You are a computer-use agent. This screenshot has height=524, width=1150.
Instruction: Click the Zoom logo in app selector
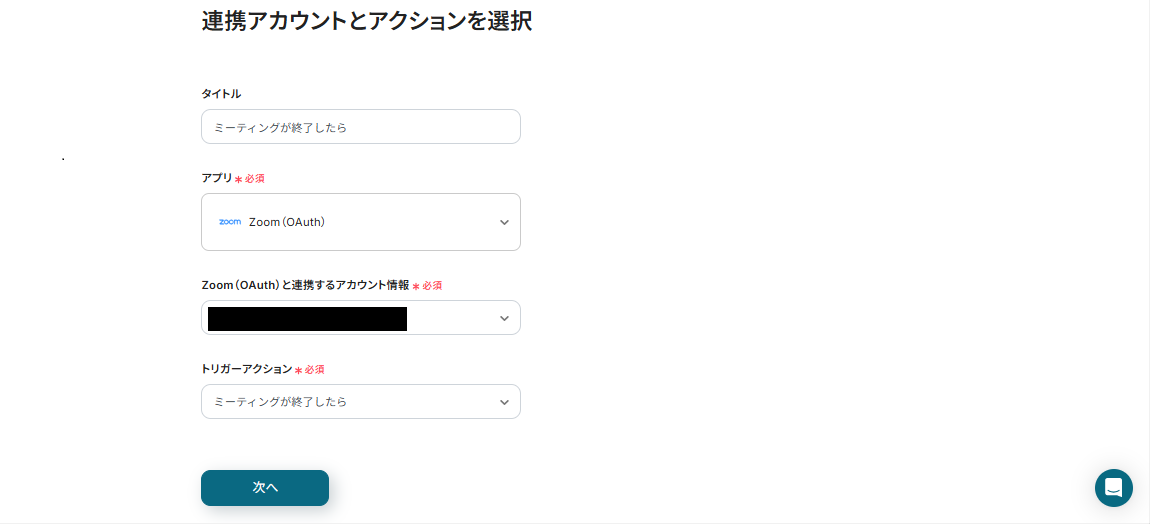click(x=230, y=222)
